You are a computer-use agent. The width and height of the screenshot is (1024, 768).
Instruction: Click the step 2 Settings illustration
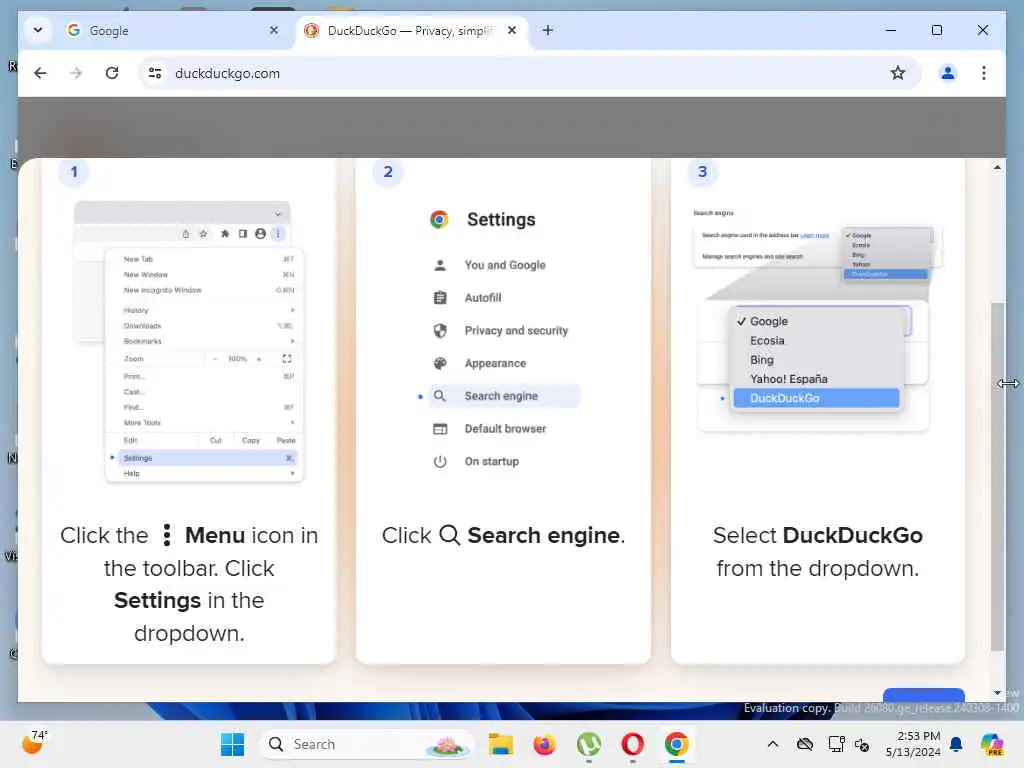coord(503,340)
